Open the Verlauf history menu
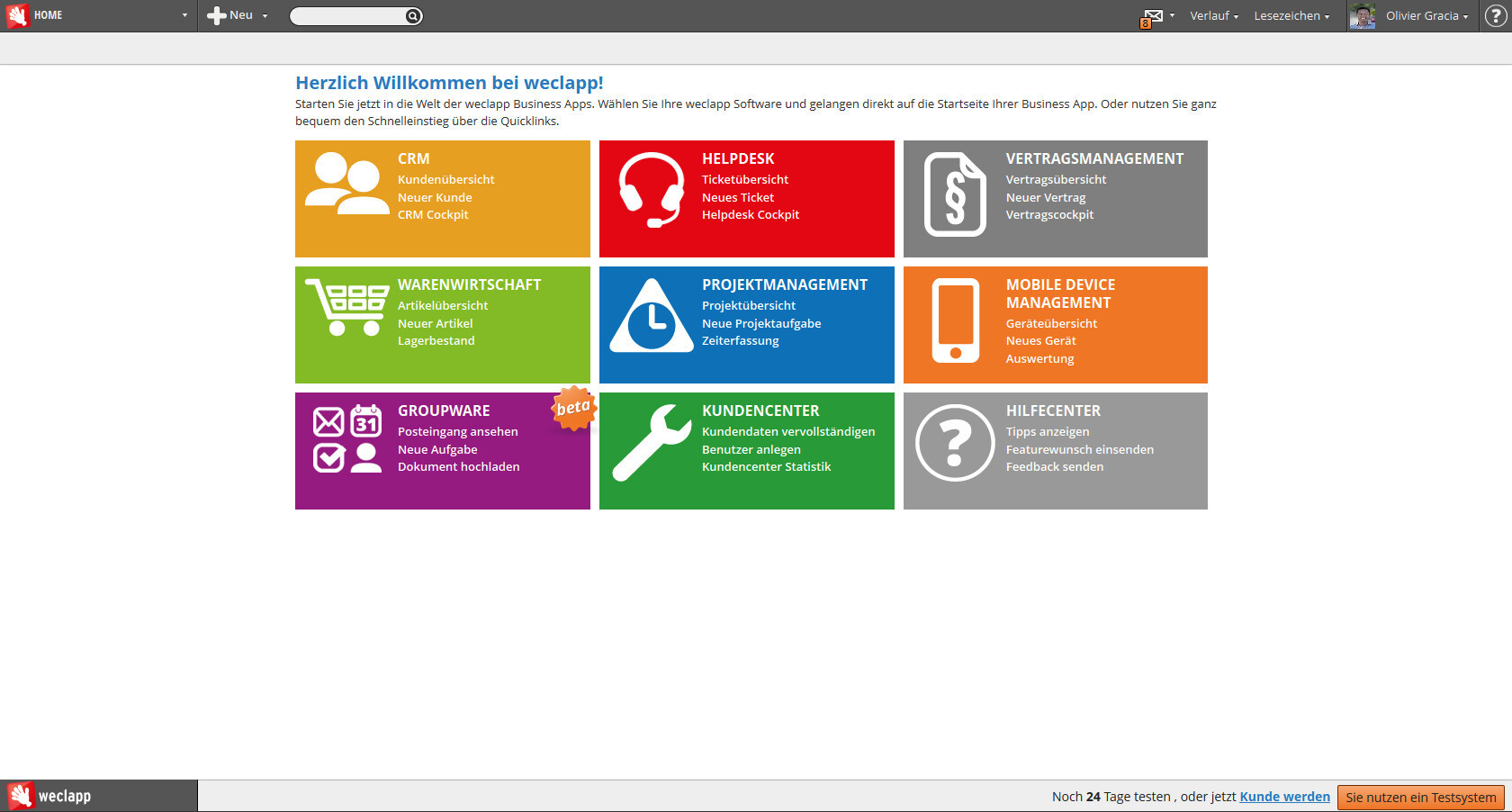 (x=1213, y=16)
